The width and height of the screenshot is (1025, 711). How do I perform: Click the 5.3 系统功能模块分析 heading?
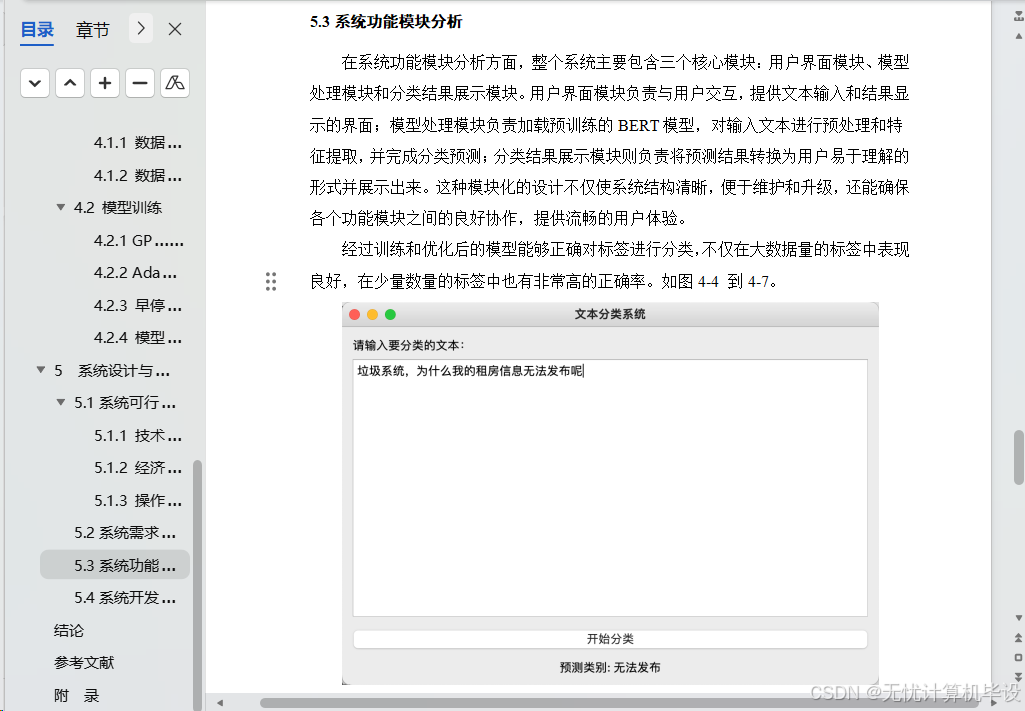click(386, 22)
